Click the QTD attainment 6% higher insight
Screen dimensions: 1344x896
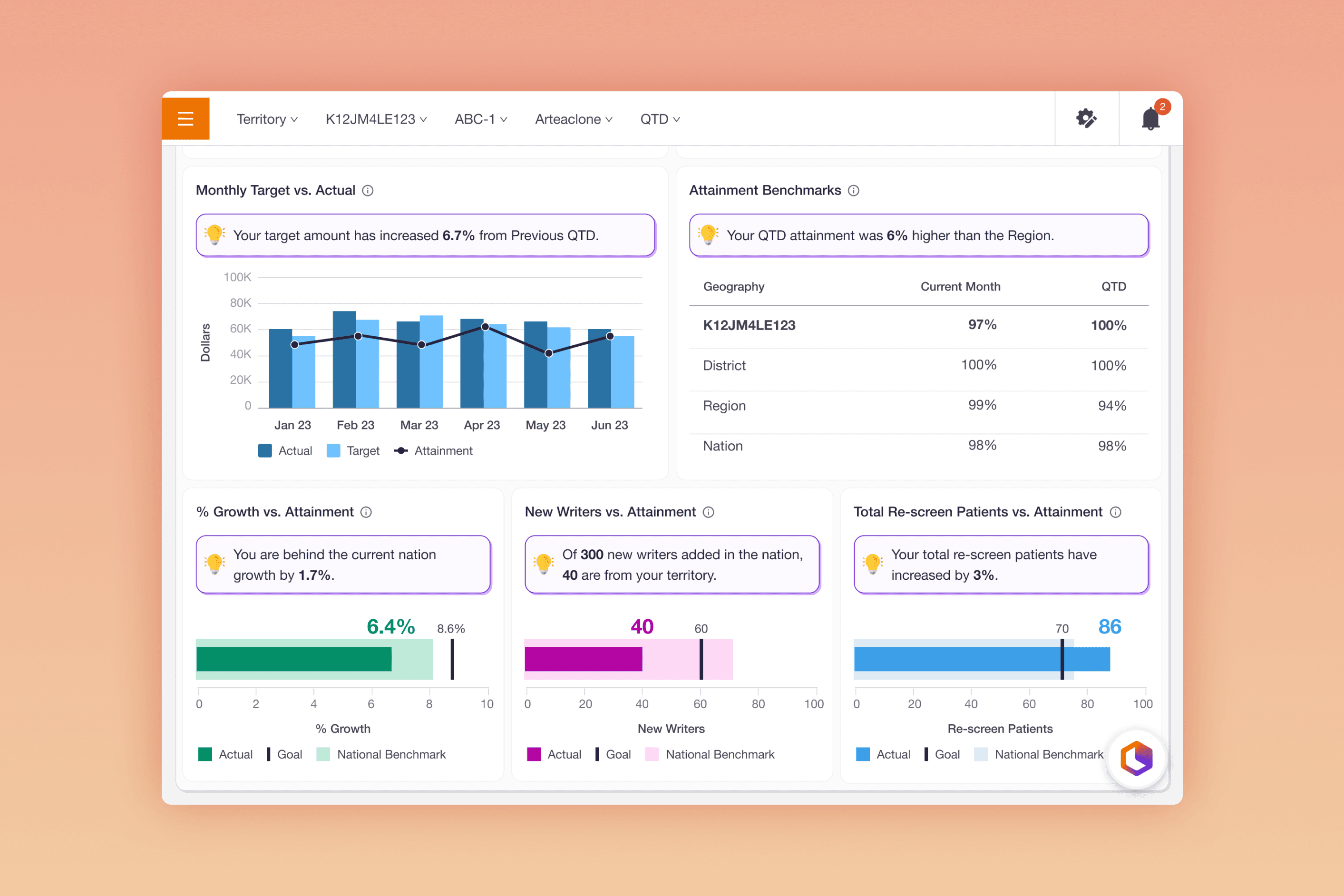(x=919, y=235)
